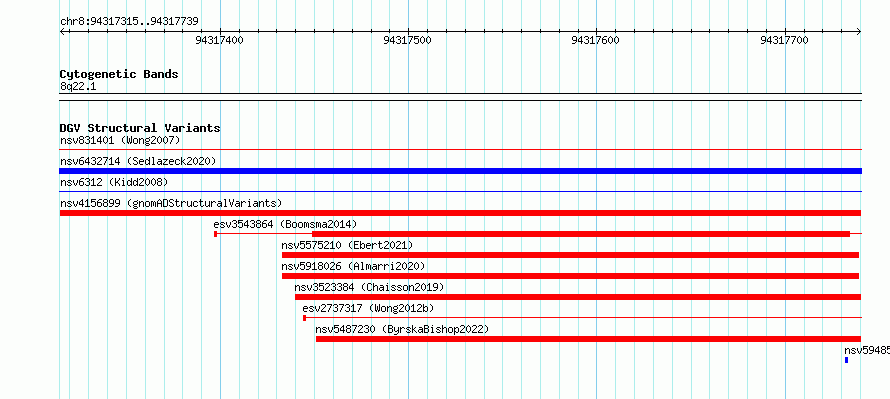Image resolution: width=890 pixels, height=399 pixels.
Task: Open nsv5487230 (ByrskaBishop2022) label
Action: 402,329
